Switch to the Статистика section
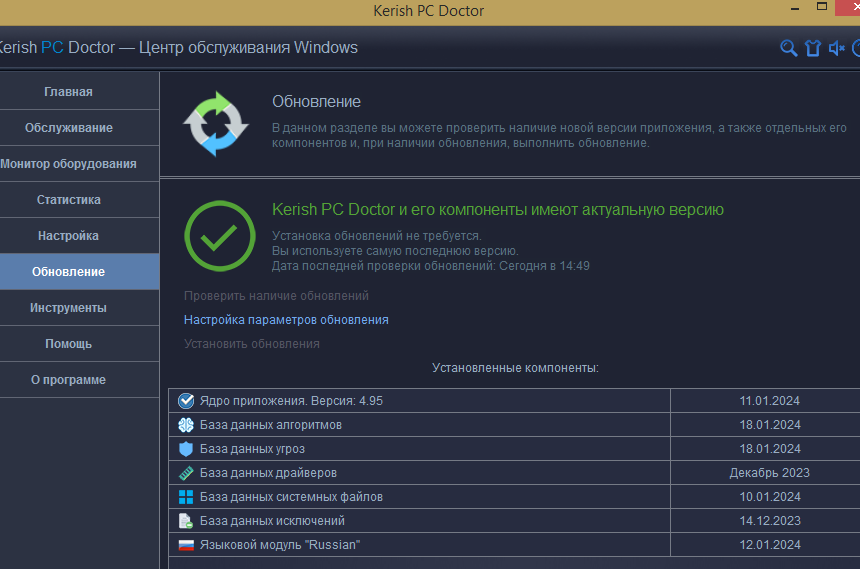Image resolution: width=860 pixels, height=569 pixels. click(x=80, y=200)
